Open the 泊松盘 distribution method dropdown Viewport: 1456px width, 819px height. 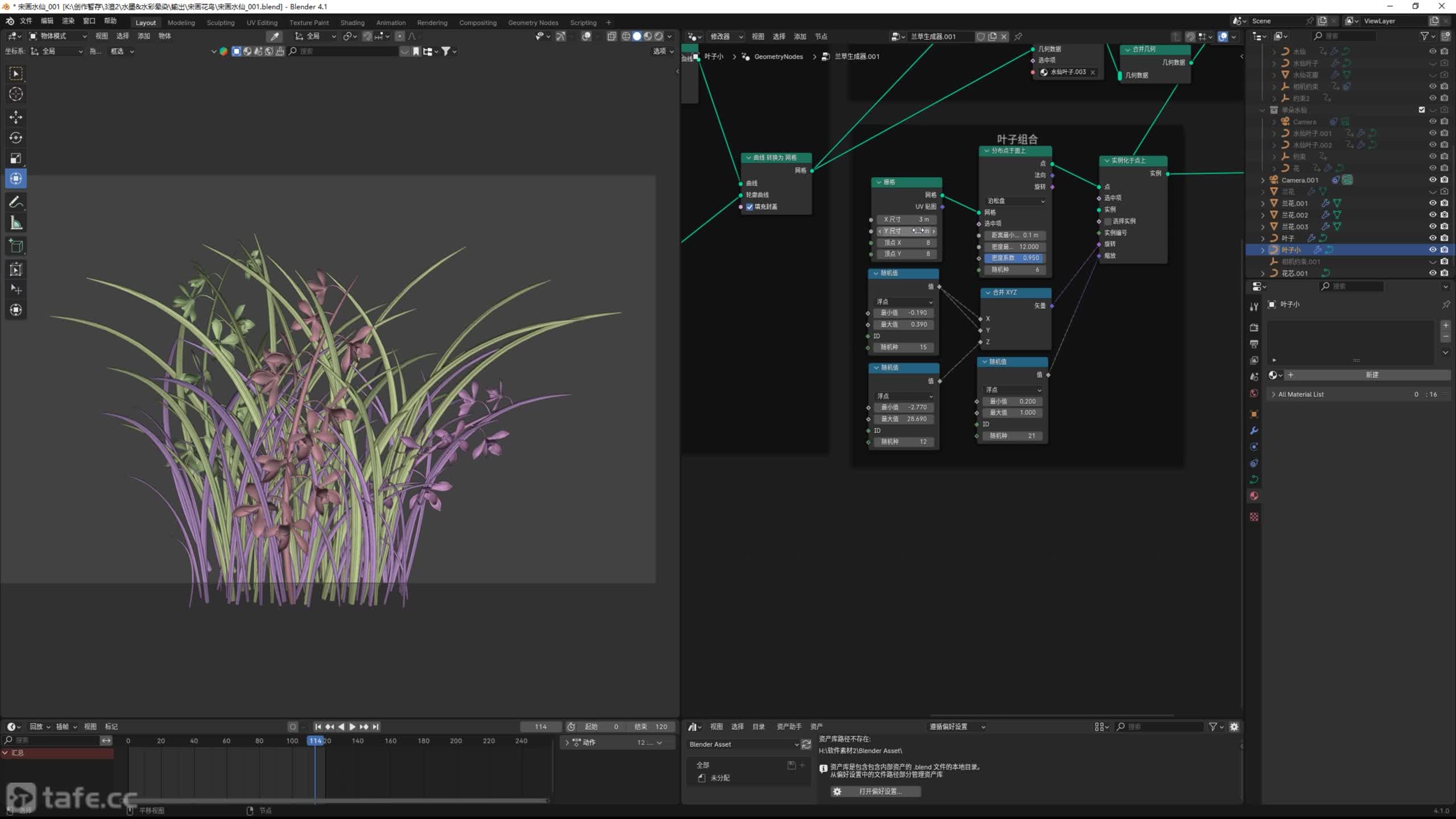click(x=1016, y=201)
